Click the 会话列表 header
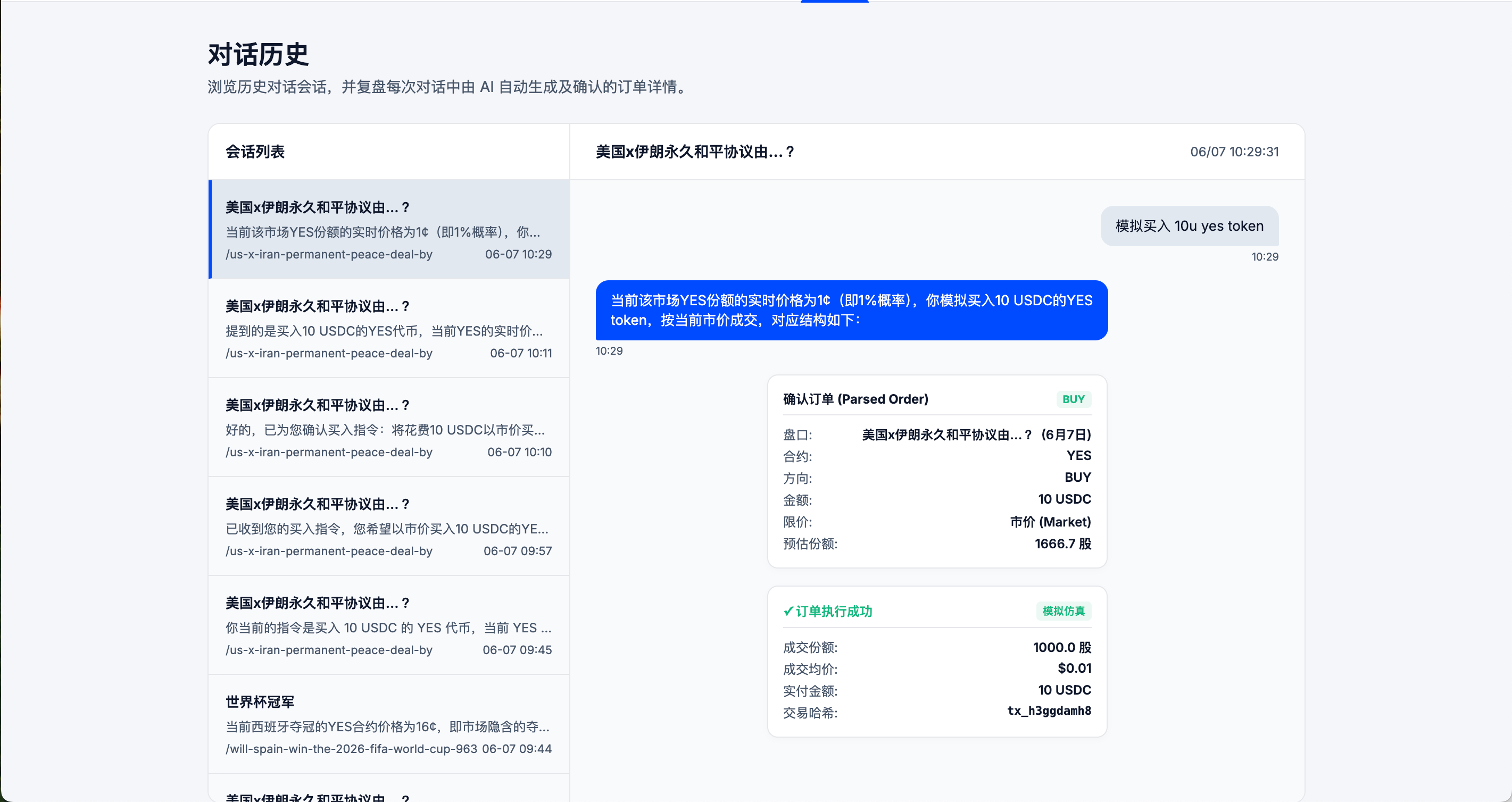This screenshot has height=802, width=1512. coord(255,152)
